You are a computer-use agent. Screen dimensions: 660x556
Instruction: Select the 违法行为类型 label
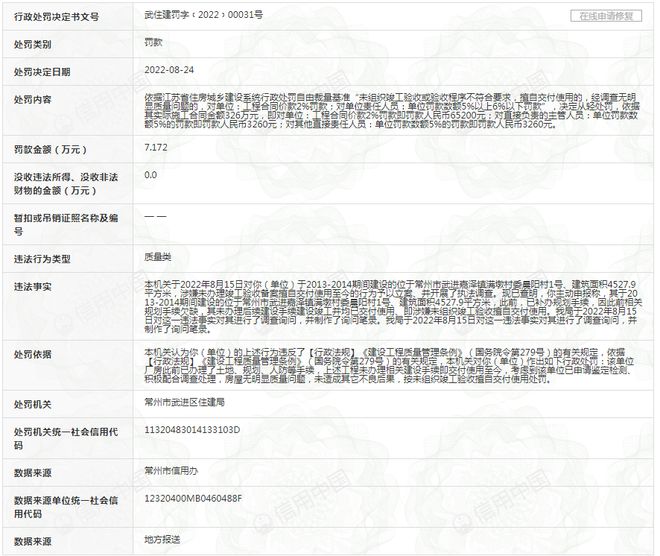pyautogui.click(x=42, y=259)
